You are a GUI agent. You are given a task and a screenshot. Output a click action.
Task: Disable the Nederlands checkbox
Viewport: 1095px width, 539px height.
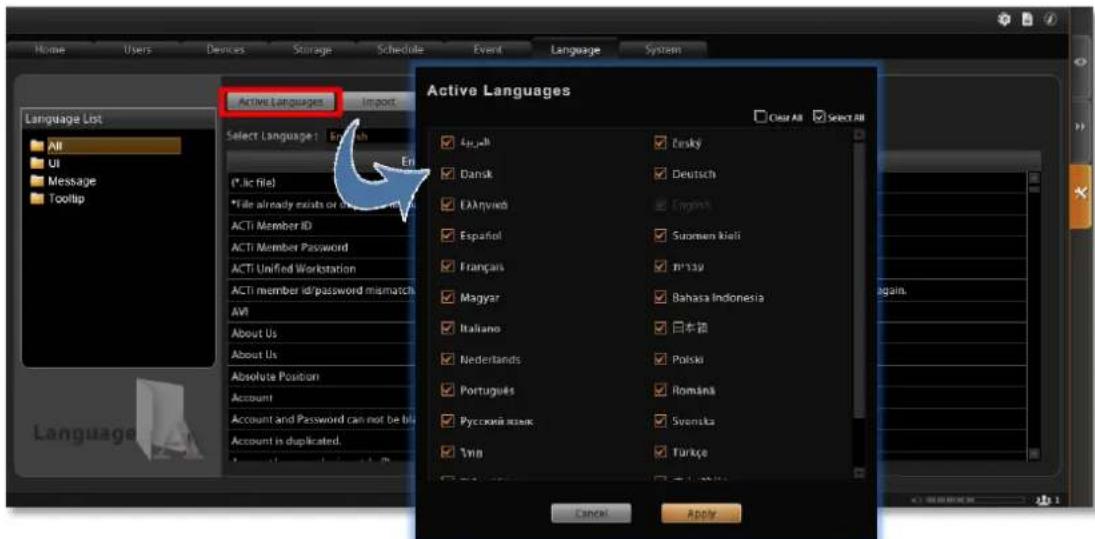pyautogui.click(x=449, y=360)
